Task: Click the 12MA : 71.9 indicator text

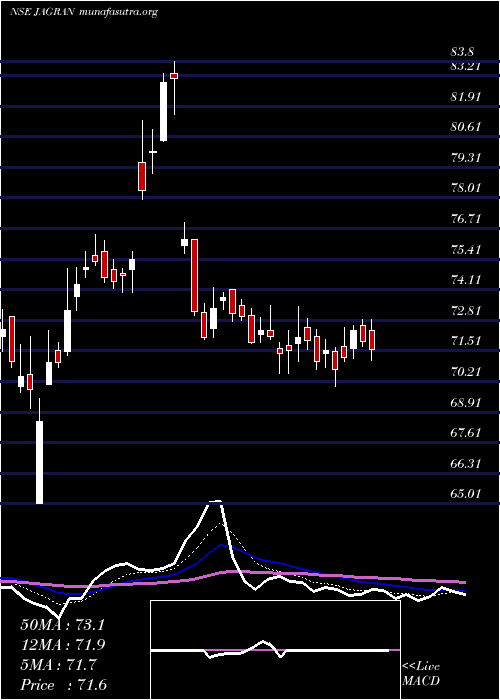Action: (x=64, y=645)
